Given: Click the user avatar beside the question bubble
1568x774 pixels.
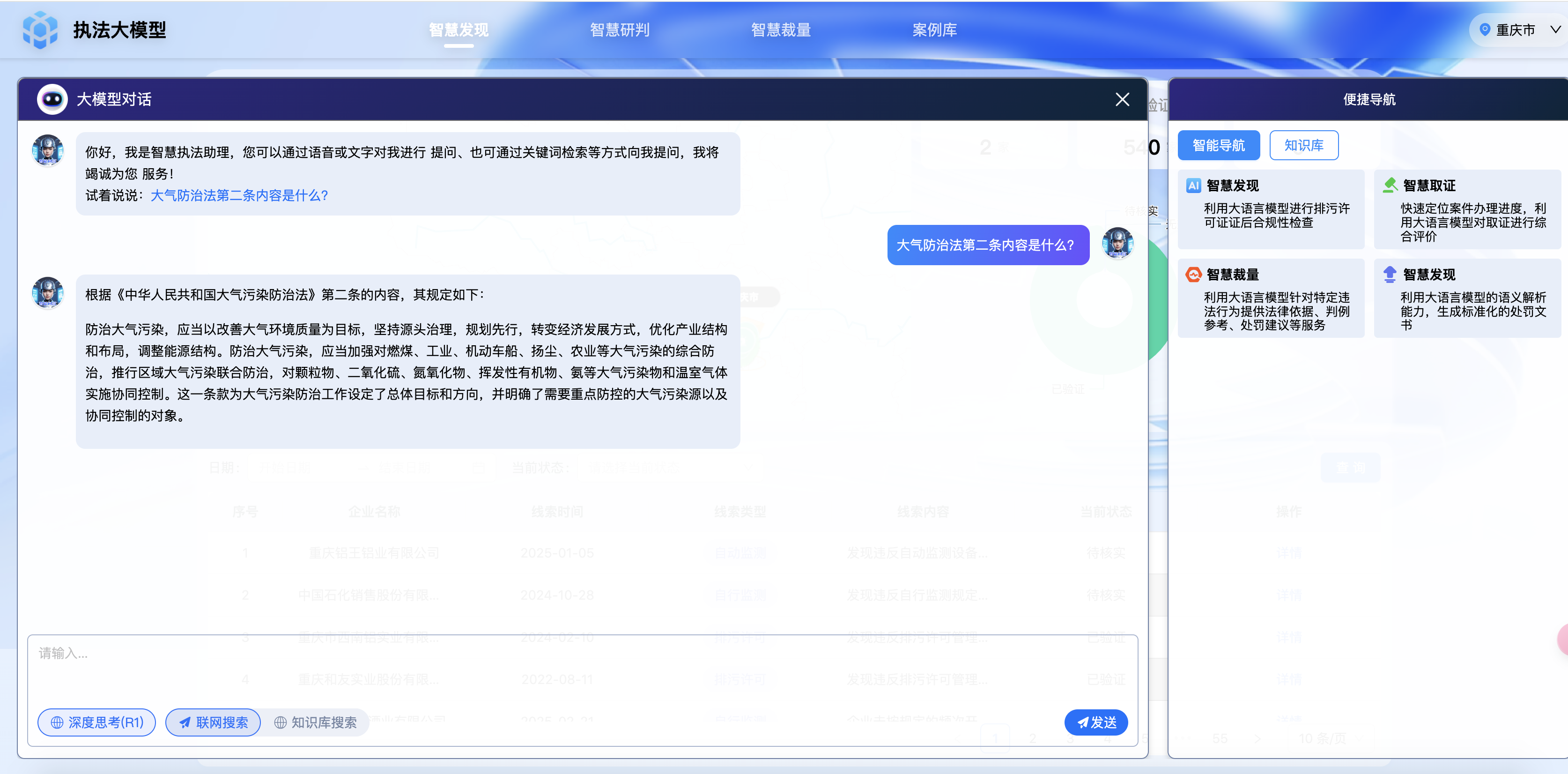Looking at the screenshot, I should (x=1118, y=244).
